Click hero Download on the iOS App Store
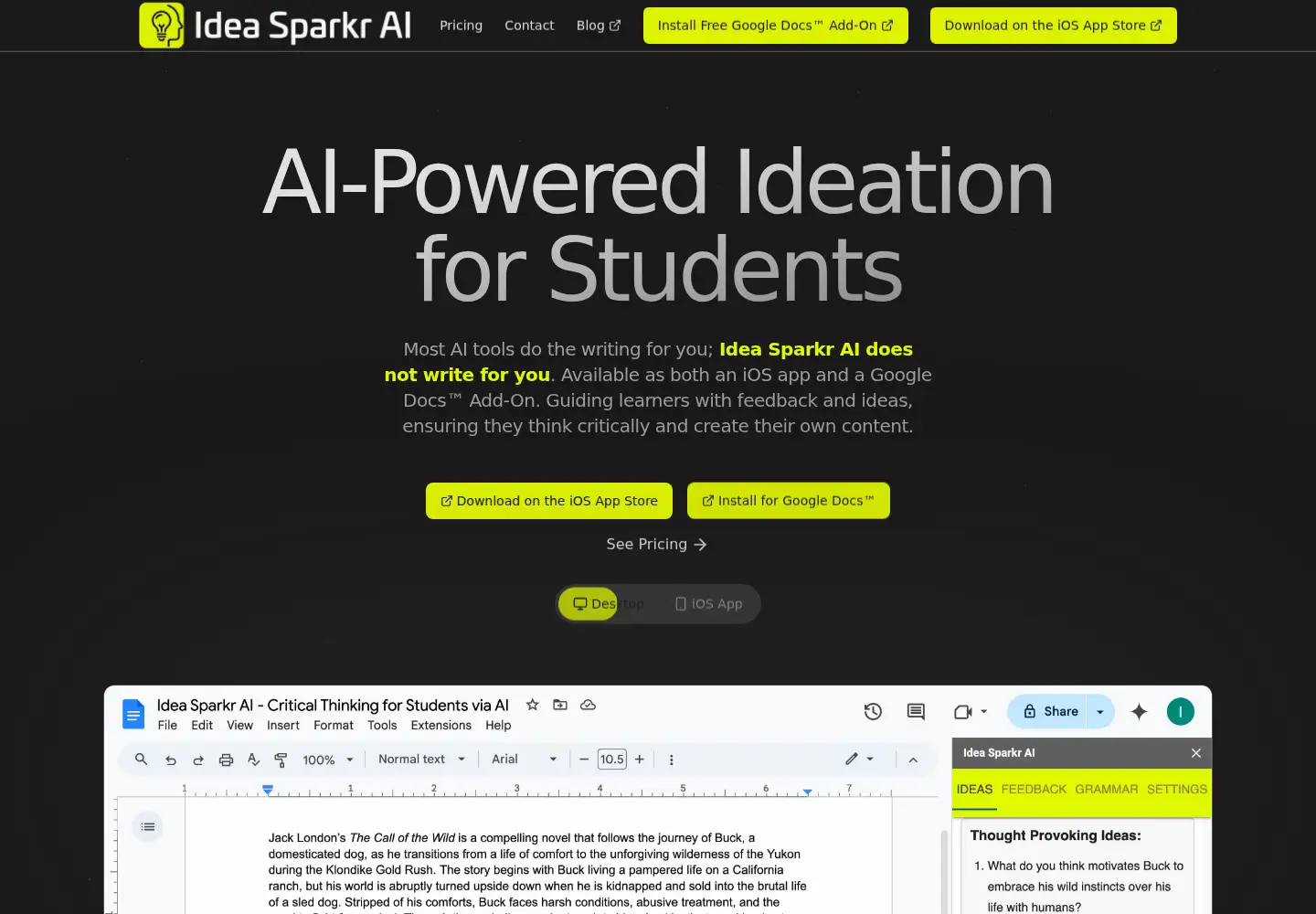This screenshot has width=1316, height=914. [549, 501]
